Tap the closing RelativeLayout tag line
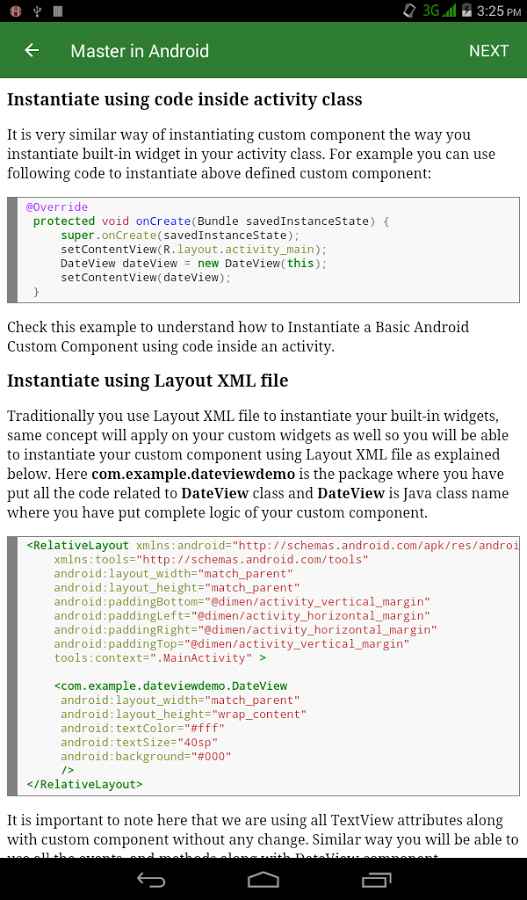The width and height of the screenshot is (527, 900). (84, 784)
